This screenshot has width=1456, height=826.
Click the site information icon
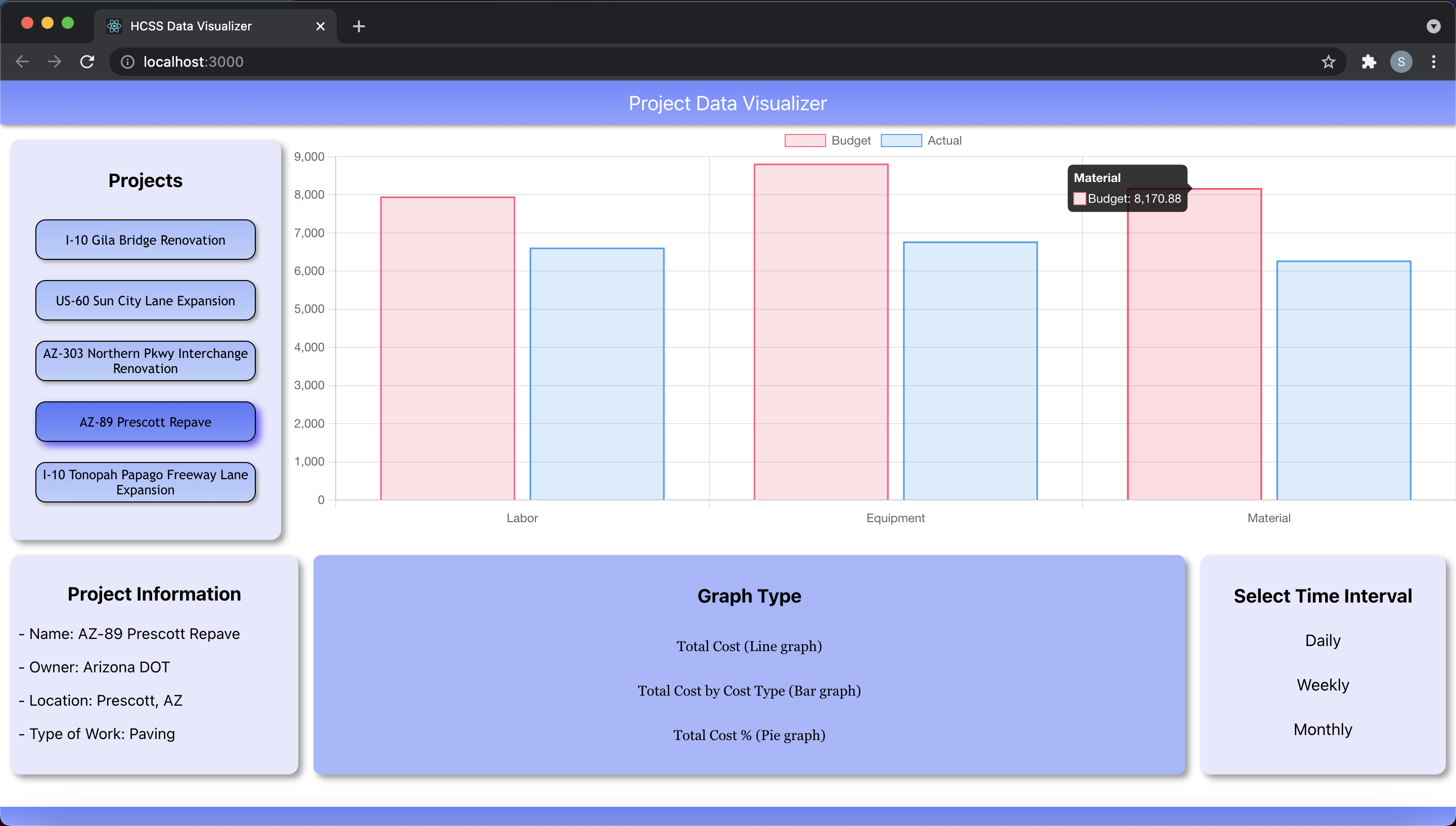point(127,61)
